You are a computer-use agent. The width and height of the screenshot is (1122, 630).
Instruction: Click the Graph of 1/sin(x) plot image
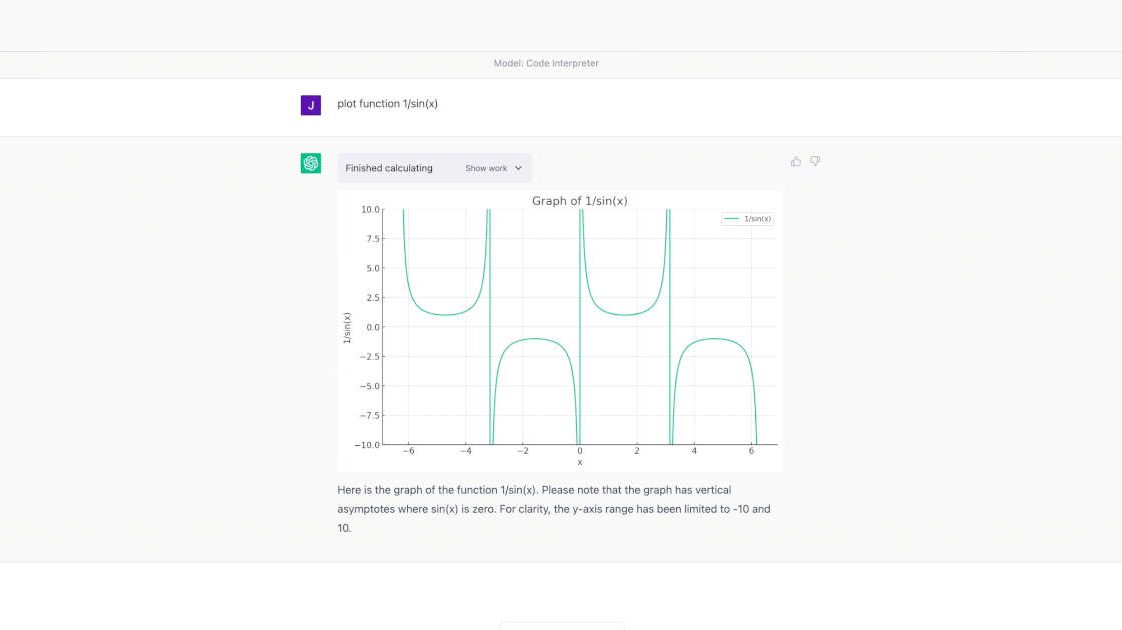(560, 330)
